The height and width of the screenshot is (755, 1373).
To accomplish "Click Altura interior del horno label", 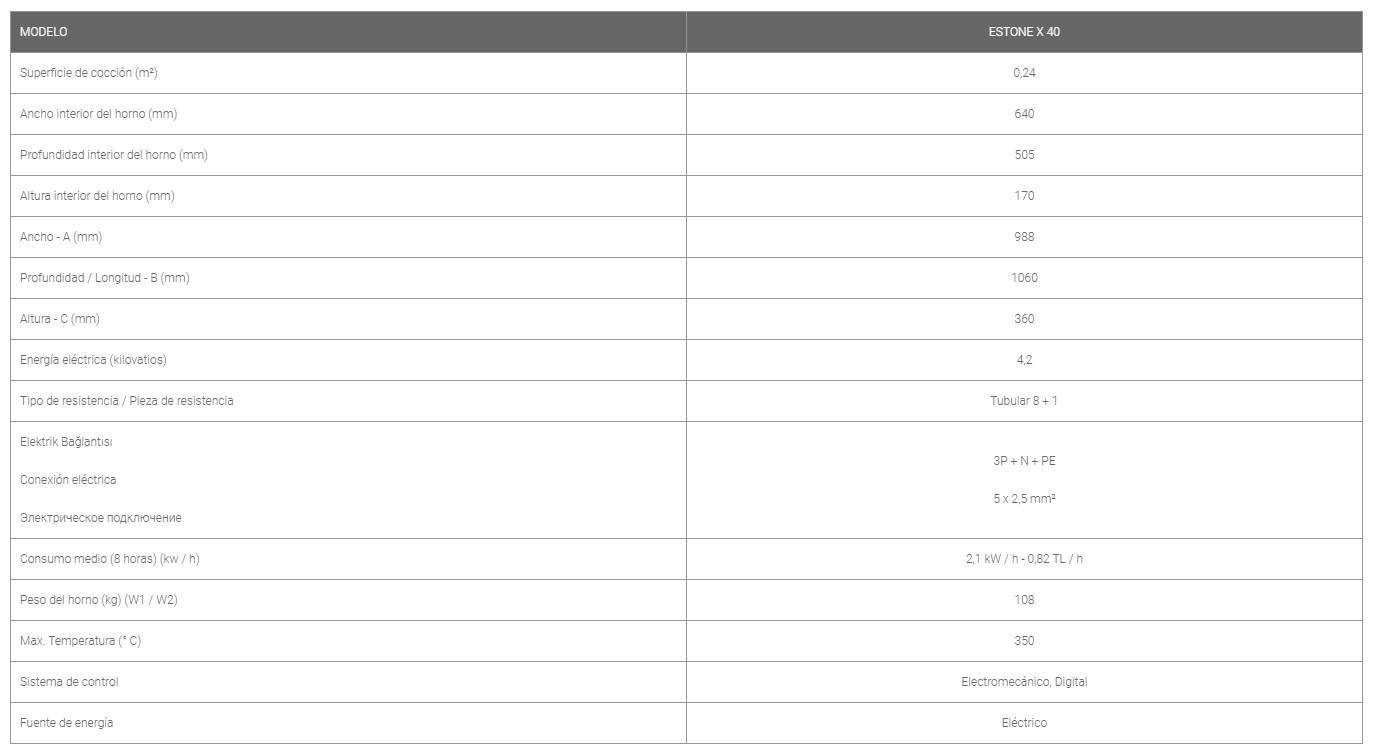I will click(x=97, y=196).
